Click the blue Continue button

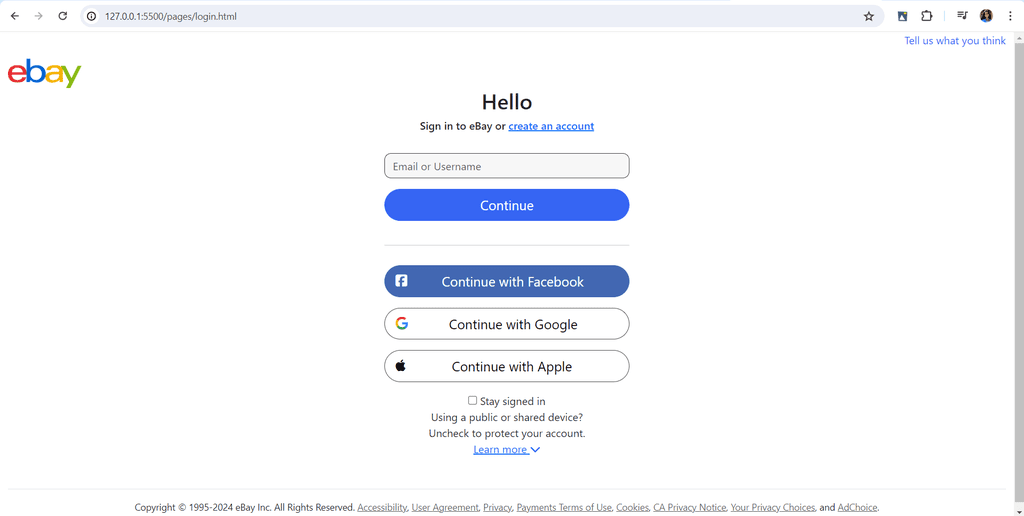(x=507, y=205)
